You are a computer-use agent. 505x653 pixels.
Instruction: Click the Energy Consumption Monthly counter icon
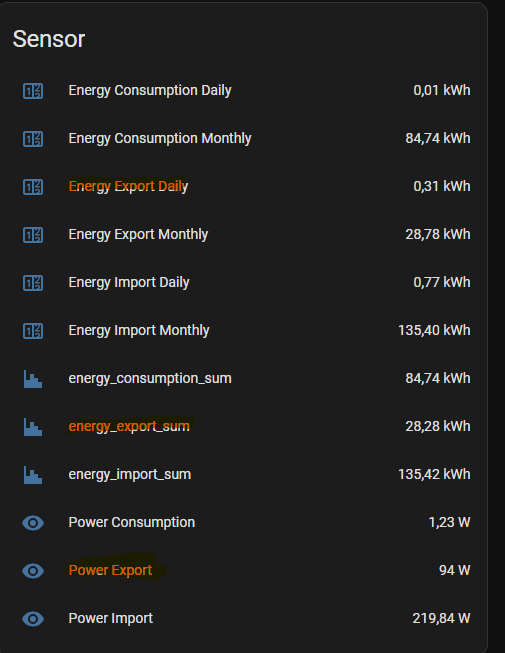(x=33, y=139)
